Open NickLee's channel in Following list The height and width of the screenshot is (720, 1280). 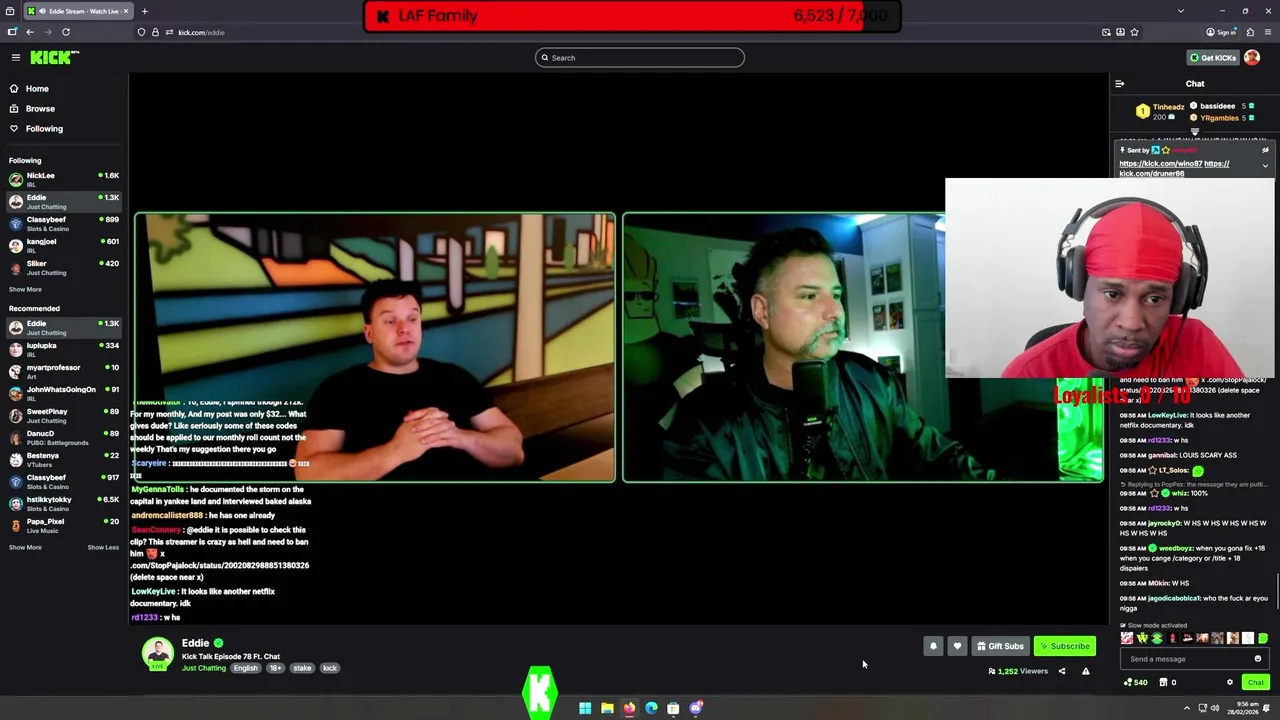coord(64,179)
